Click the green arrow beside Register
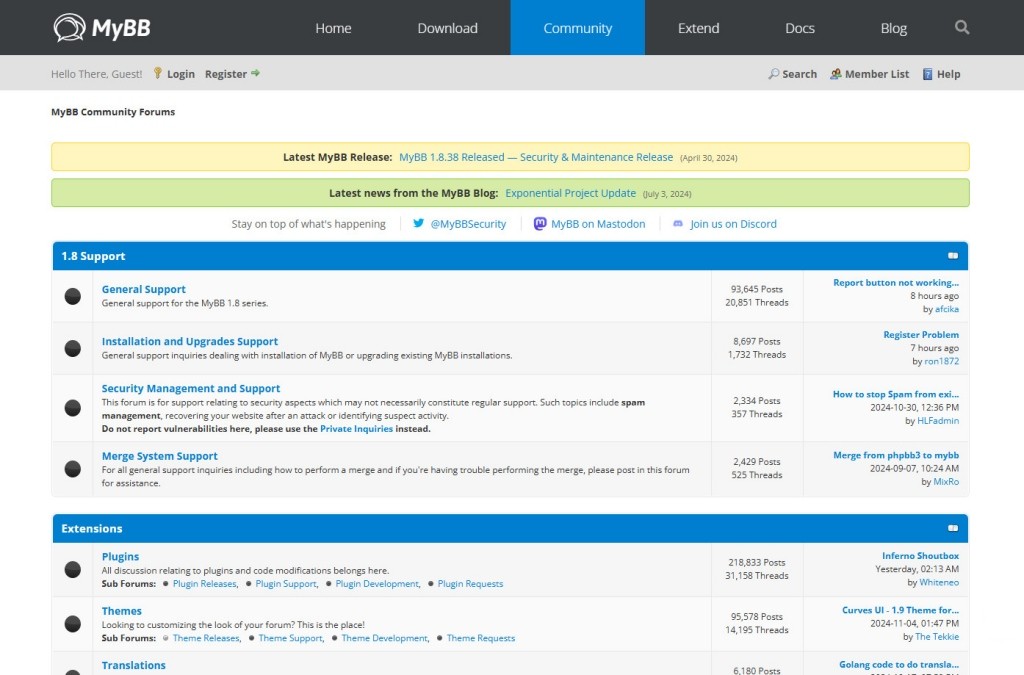The height and width of the screenshot is (675, 1024). 255,73
